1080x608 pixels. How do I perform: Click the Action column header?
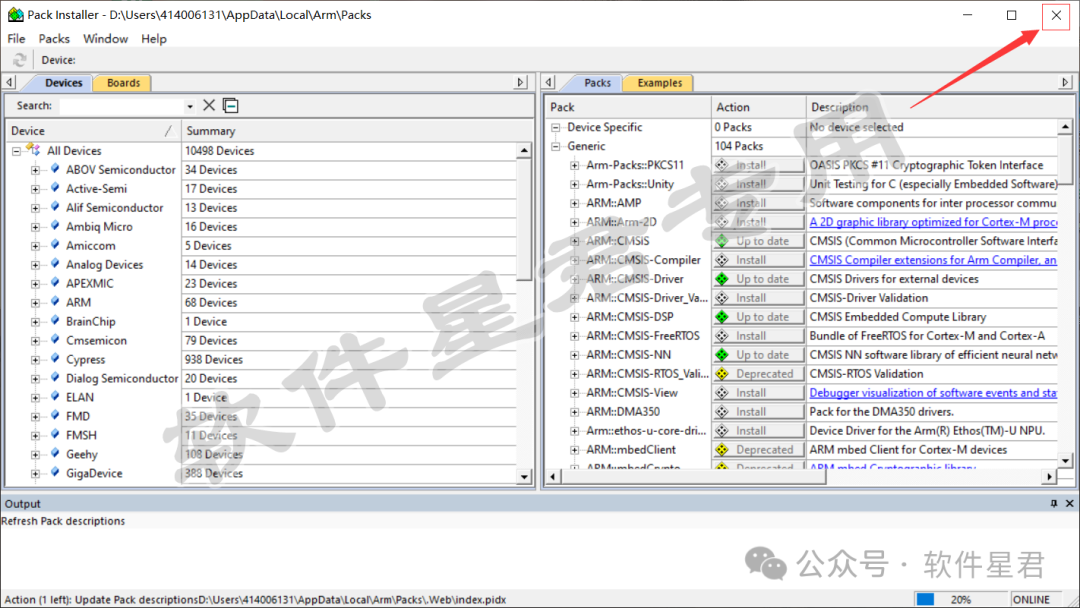[x=758, y=107]
